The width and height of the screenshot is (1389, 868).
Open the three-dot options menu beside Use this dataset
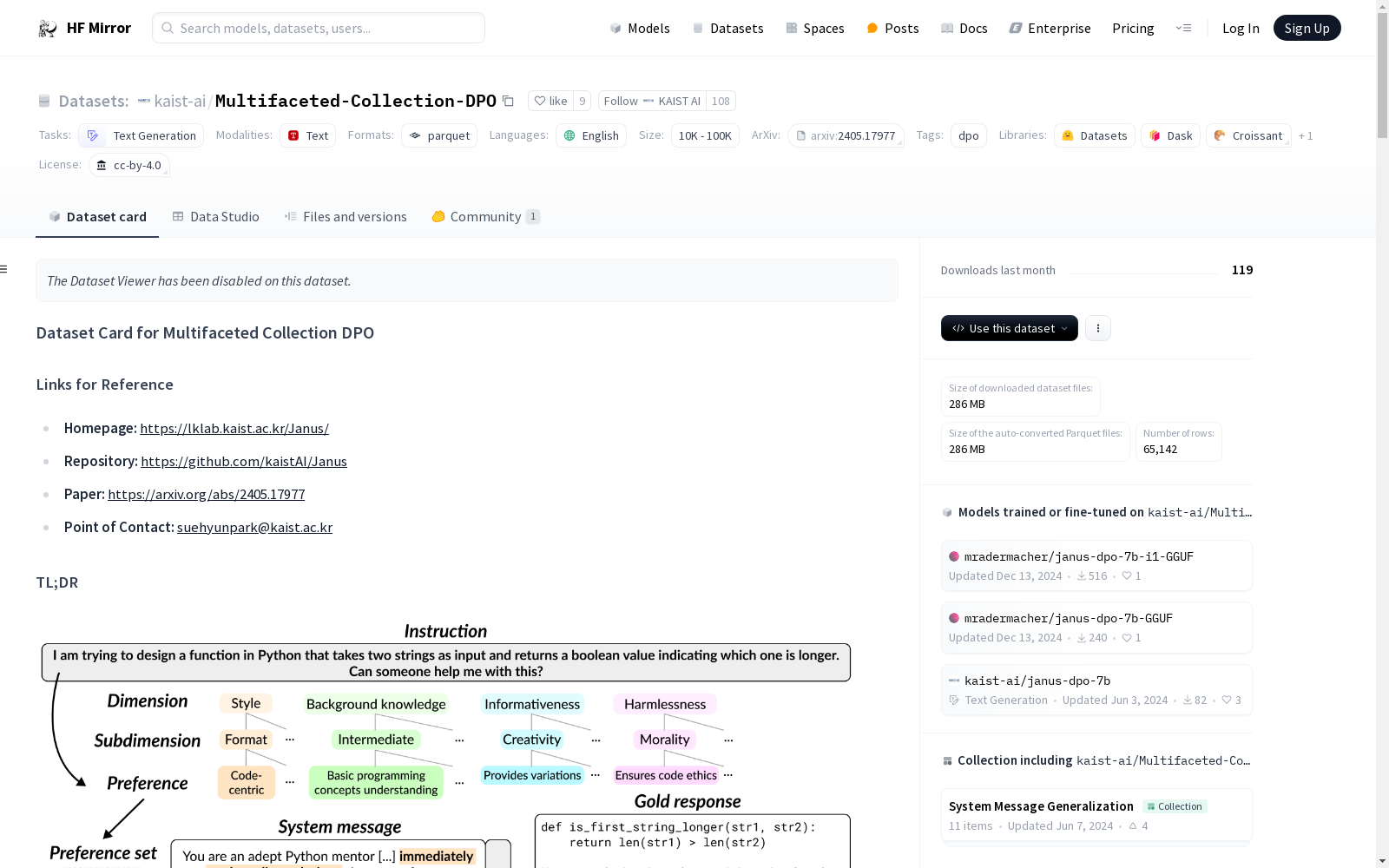pyautogui.click(x=1098, y=328)
